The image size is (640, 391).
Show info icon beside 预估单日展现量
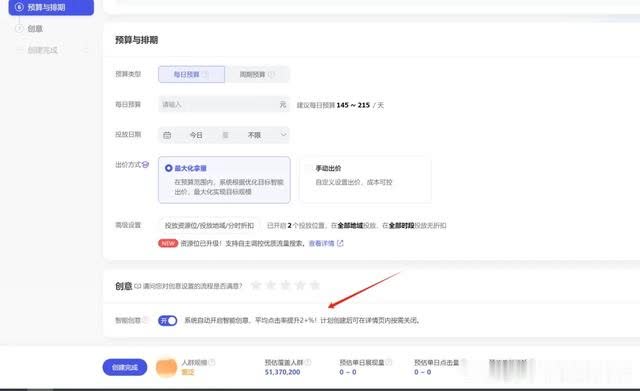[389, 362]
